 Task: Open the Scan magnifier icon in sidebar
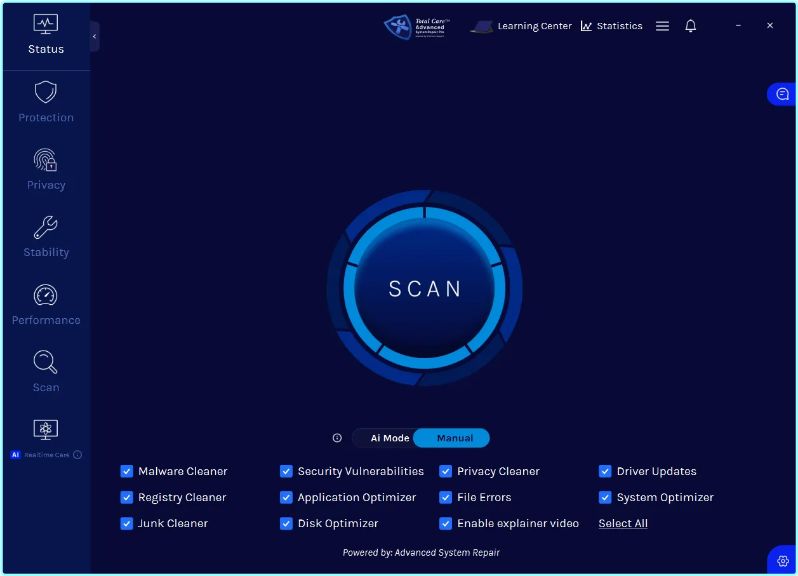point(46,362)
